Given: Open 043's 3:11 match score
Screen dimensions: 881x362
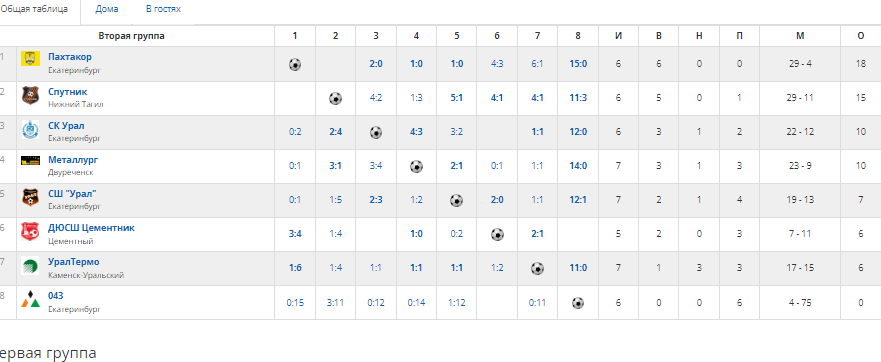Looking at the screenshot, I should pyautogui.click(x=335, y=303).
